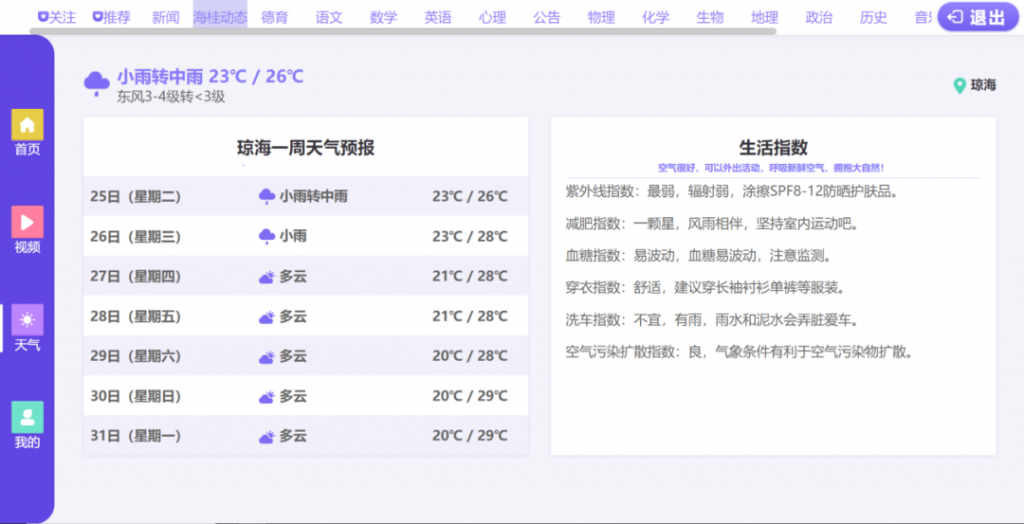Select the 30日（星期日）date cell
Viewport: 1024px width, 524px height.
tap(135, 397)
